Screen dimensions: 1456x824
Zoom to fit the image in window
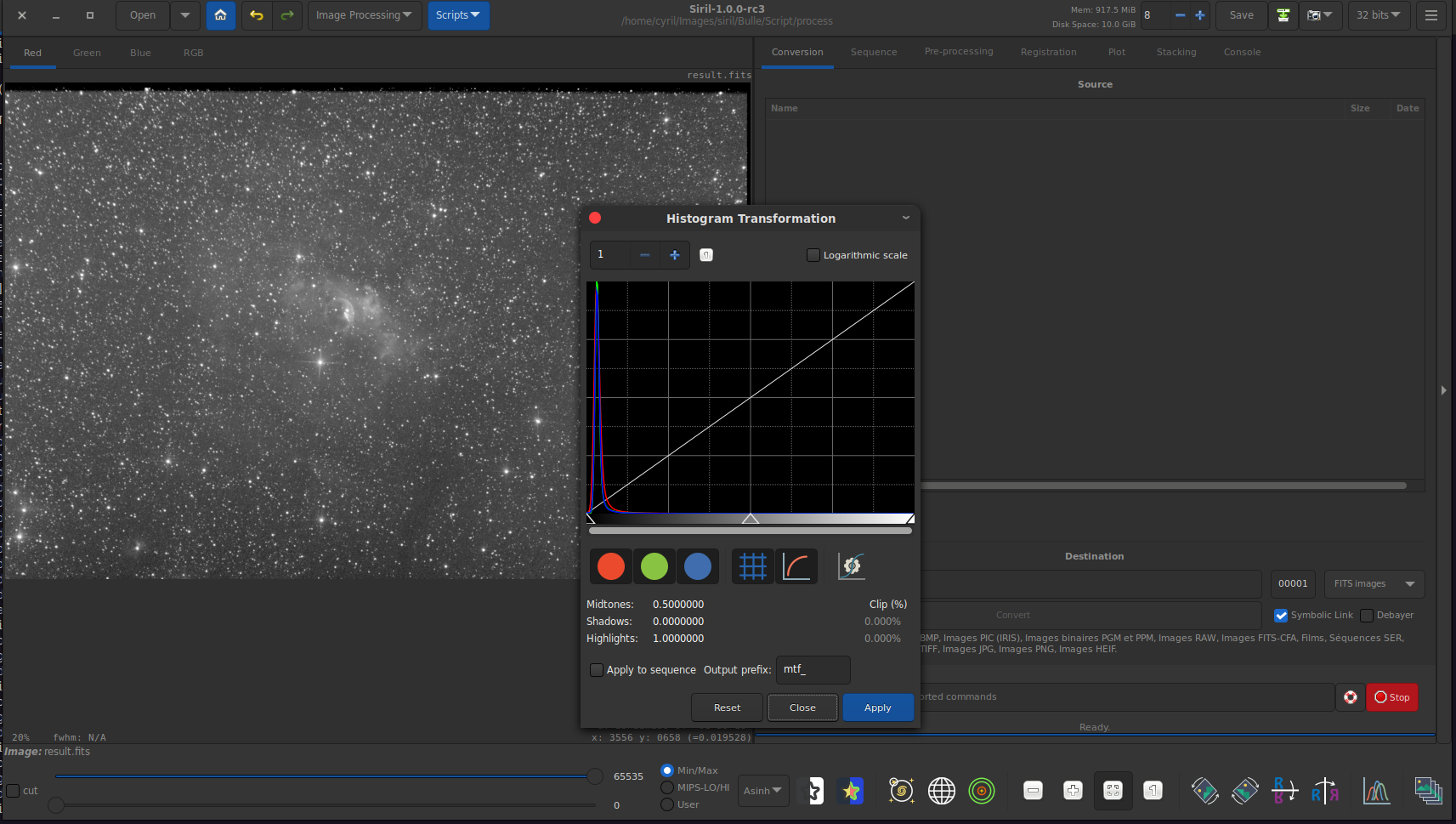point(1113,791)
